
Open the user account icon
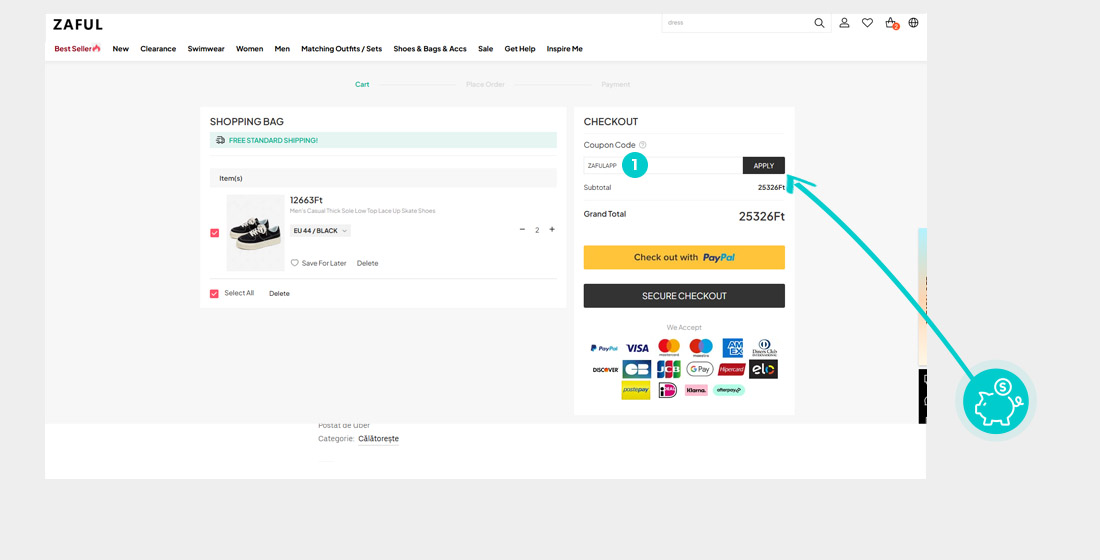click(x=845, y=22)
